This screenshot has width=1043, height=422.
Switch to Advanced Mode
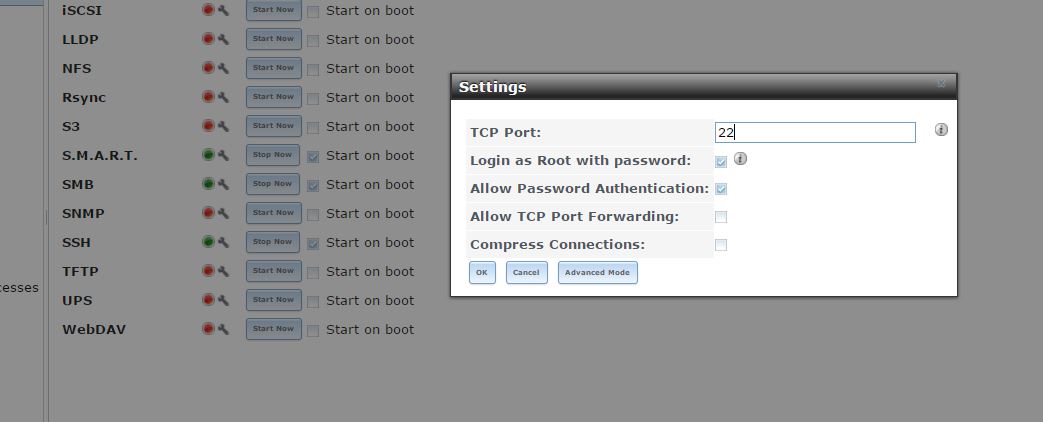(597, 272)
